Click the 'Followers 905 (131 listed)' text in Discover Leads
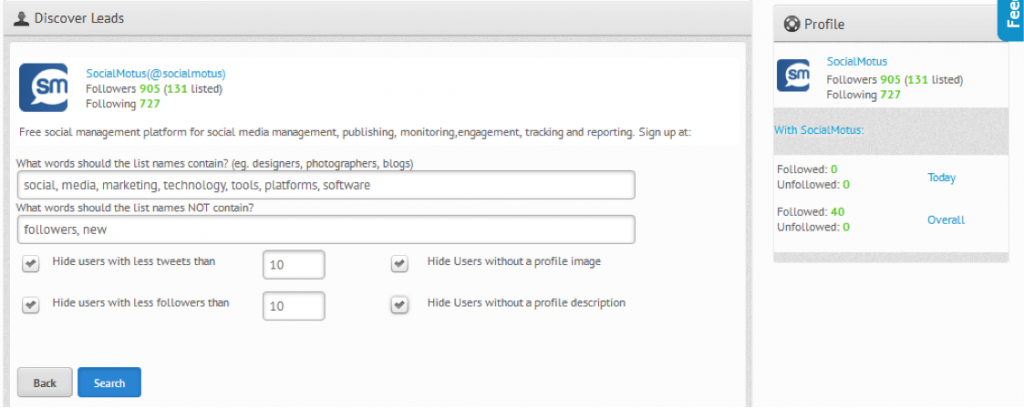 point(154,89)
